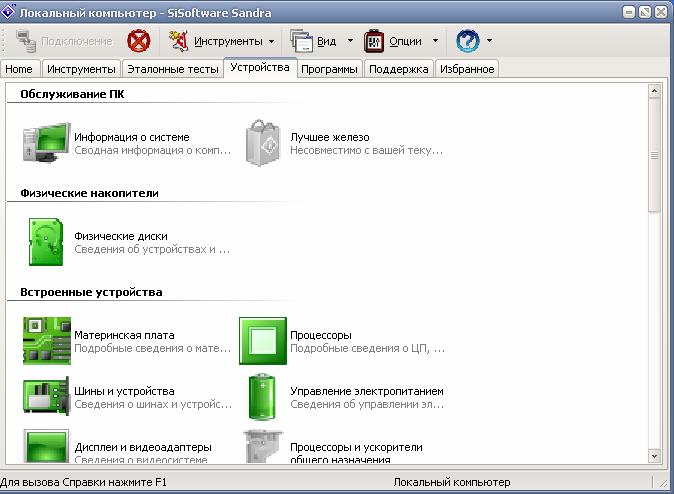Switch to the Эталонные тесты tab
This screenshot has height=494, width=674.
coord(173,69)
